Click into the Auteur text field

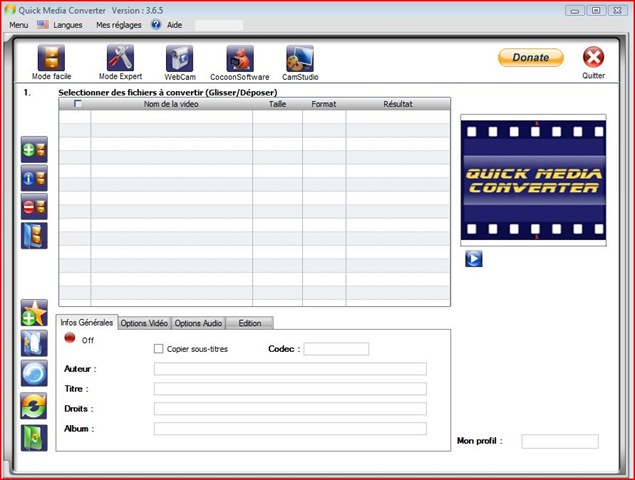[290, 369]
